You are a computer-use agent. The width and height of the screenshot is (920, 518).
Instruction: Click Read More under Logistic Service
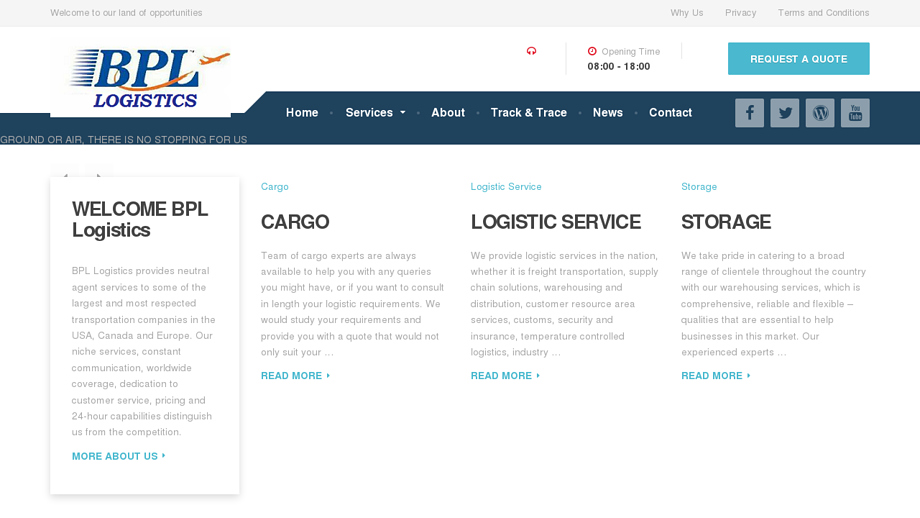pos(505,376)
